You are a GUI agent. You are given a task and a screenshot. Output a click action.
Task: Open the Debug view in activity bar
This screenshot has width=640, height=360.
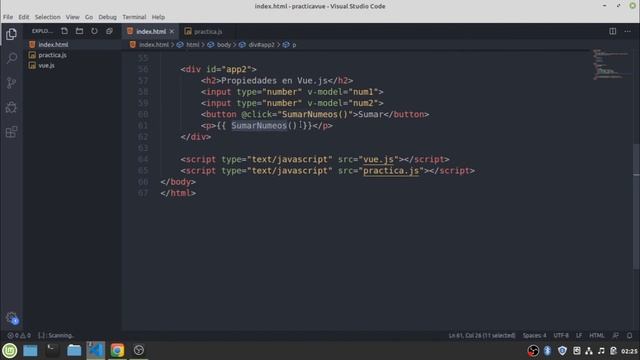[11, 107]
